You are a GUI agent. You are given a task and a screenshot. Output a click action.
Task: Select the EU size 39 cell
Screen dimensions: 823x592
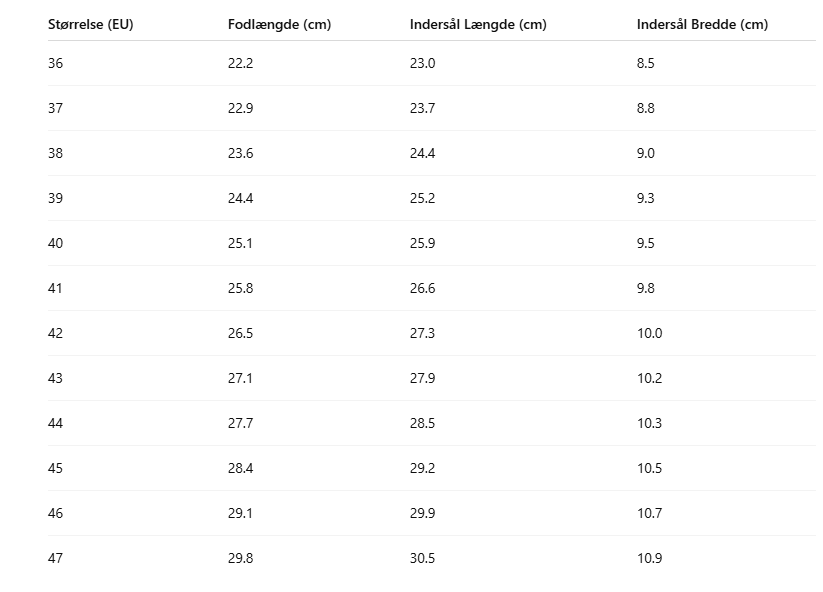click(55, 198)
